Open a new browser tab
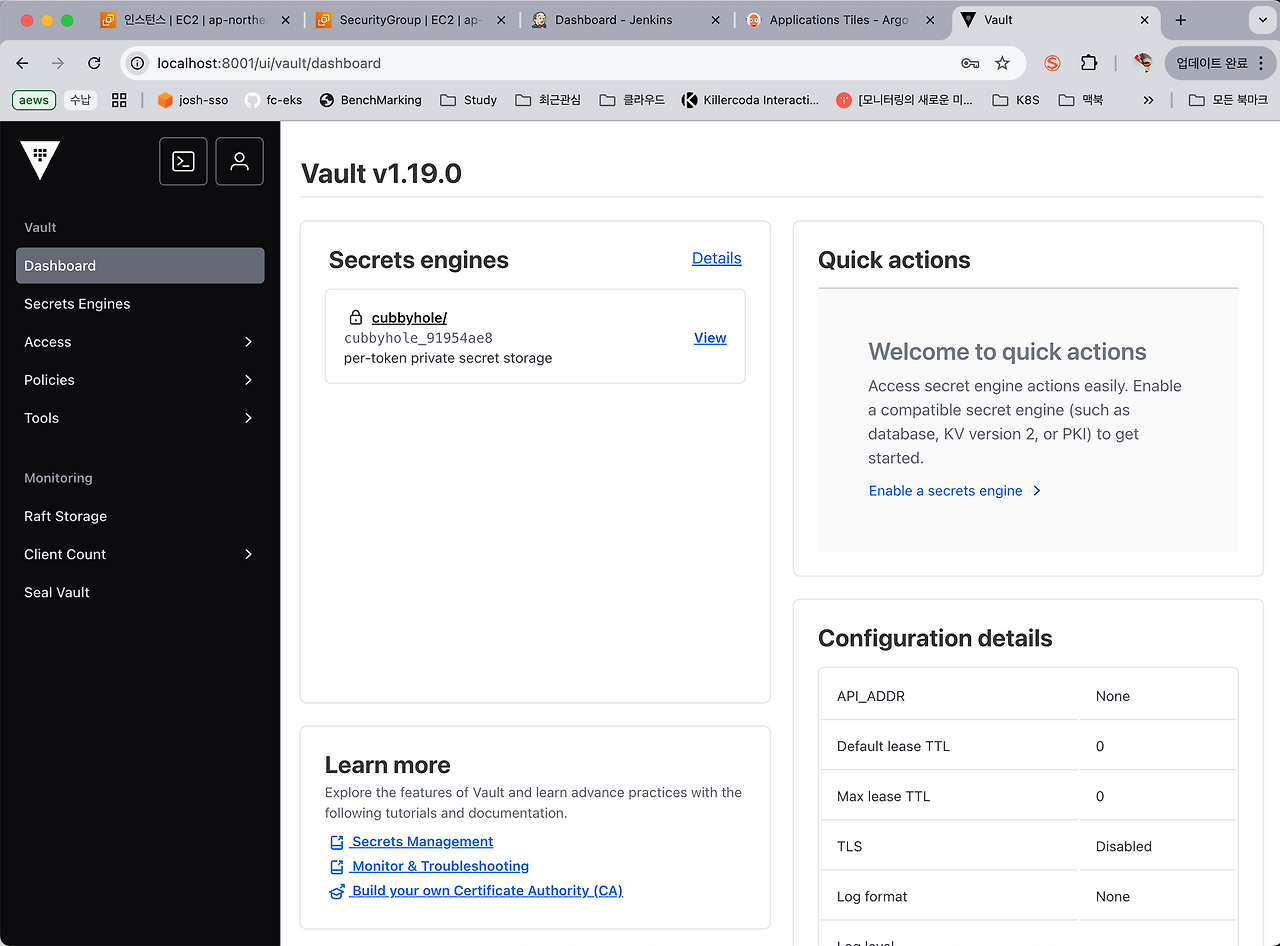Image resolution: width=1280 pixels, height=946 pixels. click(1181, 20)
